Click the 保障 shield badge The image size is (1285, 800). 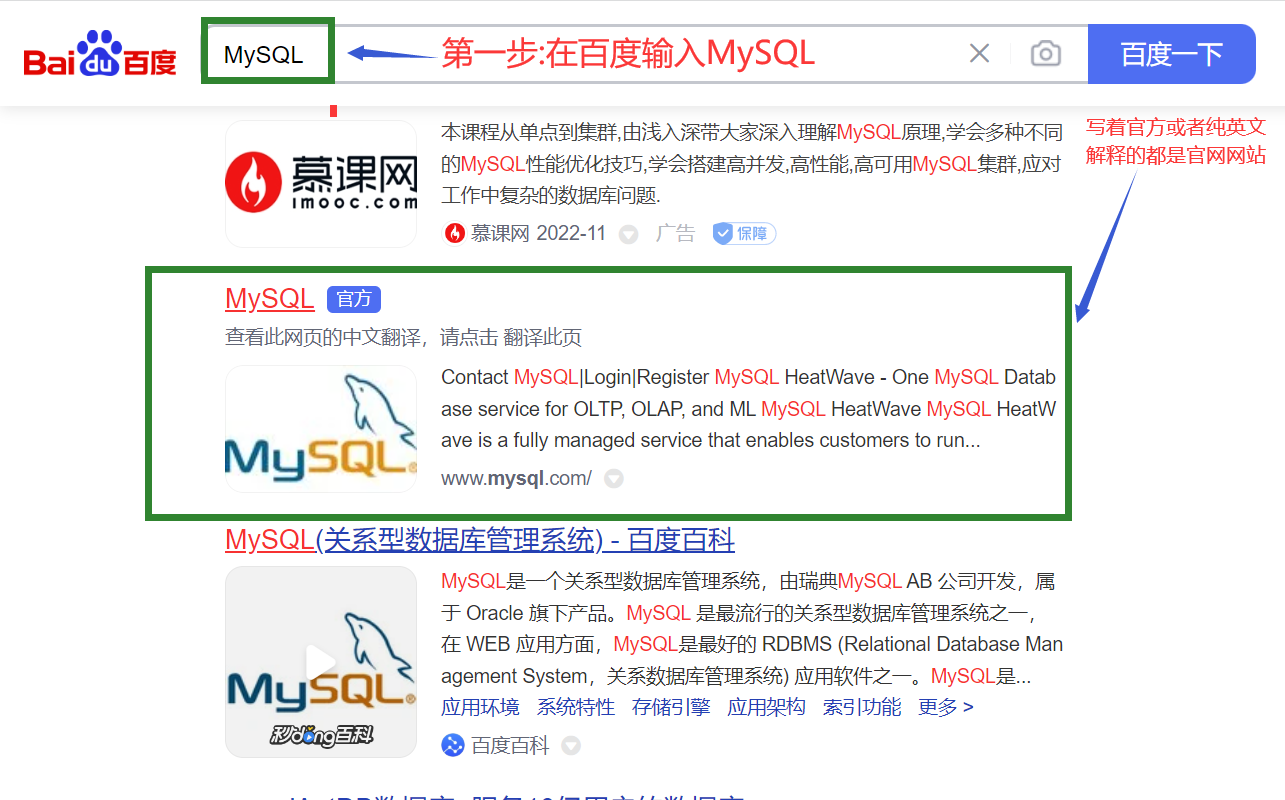[743, 234]
